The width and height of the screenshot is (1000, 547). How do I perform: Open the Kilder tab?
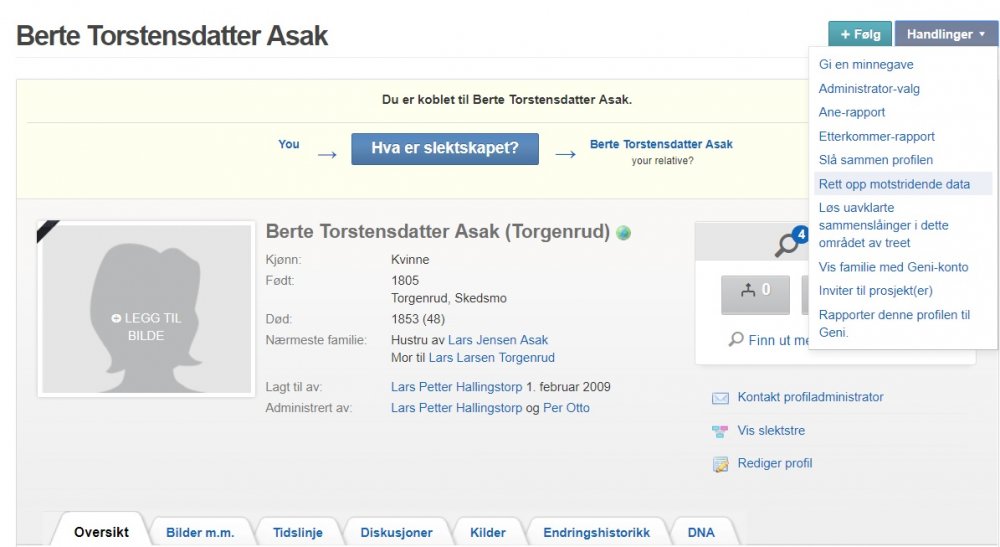(488, 532)
